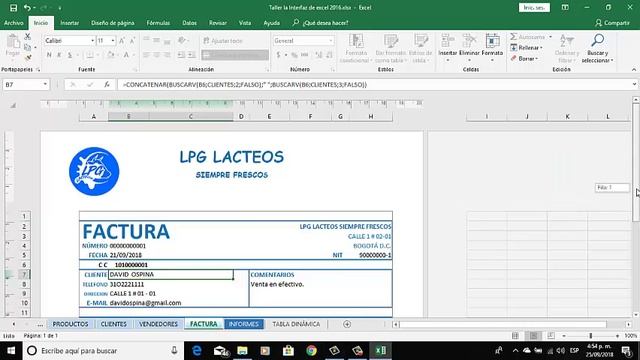Toggle italic K formatting

pos(59,55)
